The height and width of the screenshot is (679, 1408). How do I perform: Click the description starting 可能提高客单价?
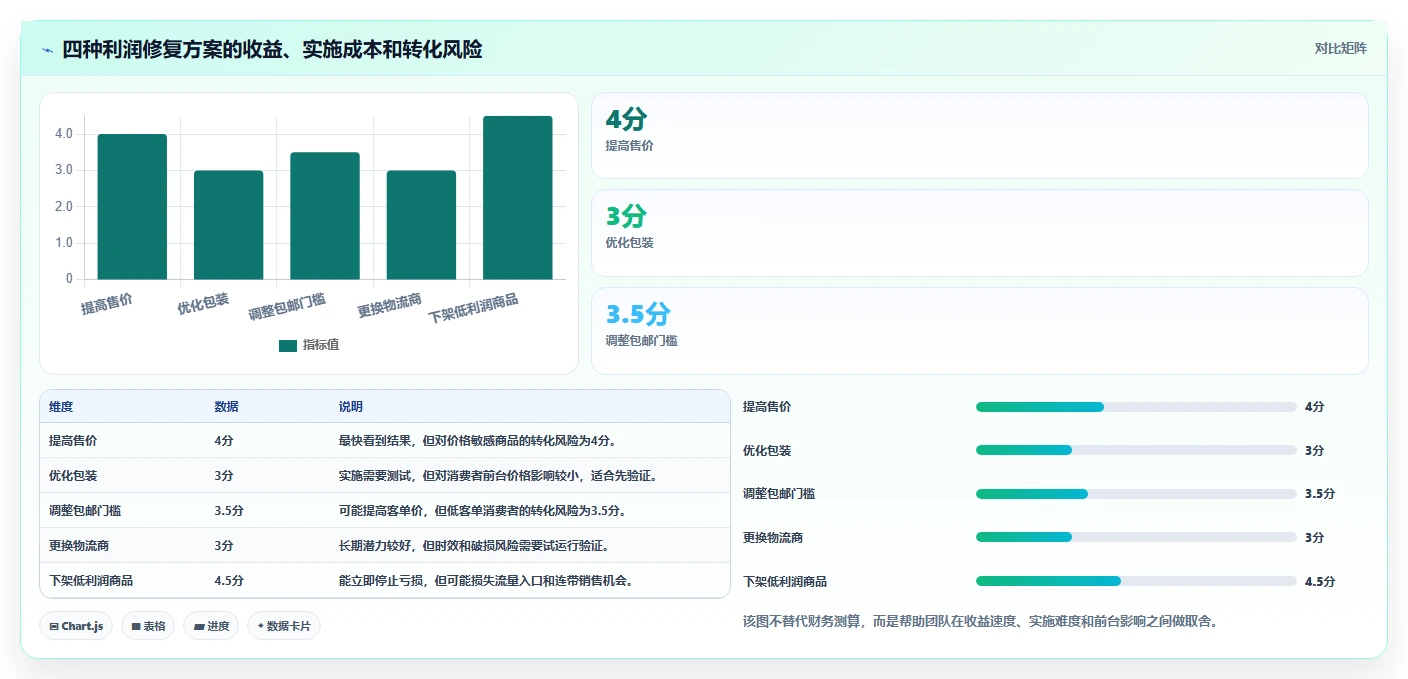pyautogui.click(x=483, y=511)
